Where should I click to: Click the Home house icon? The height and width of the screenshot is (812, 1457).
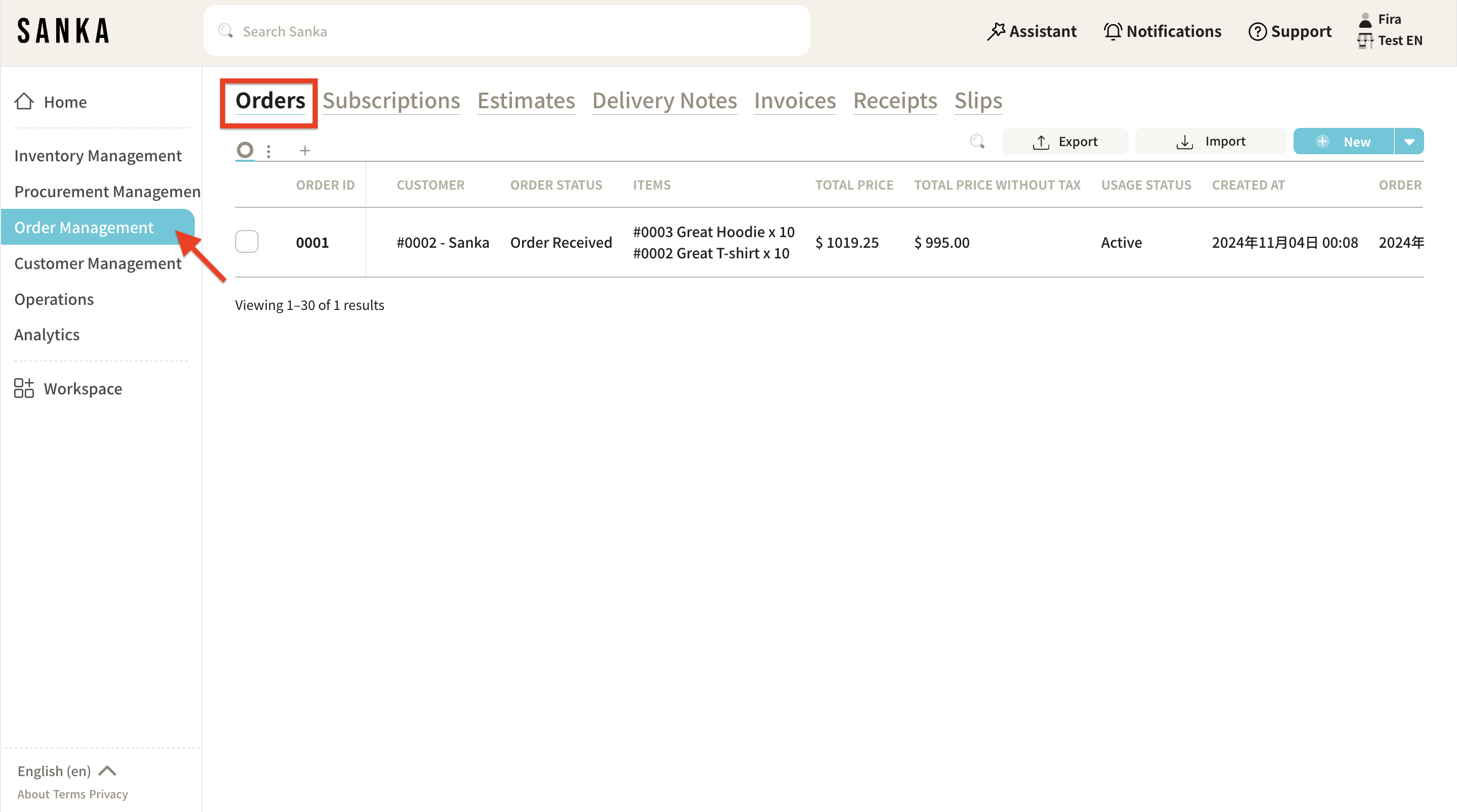click(x=24, y=102)
